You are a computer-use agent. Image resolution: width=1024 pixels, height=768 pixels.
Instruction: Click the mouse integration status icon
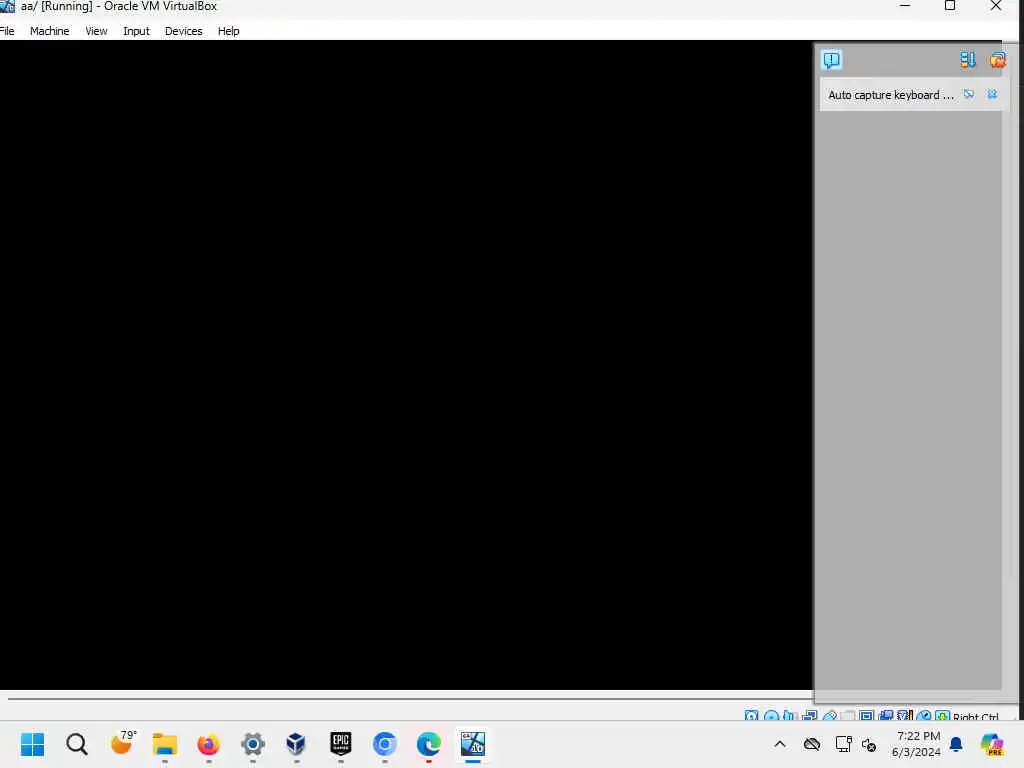pos(923,716)
